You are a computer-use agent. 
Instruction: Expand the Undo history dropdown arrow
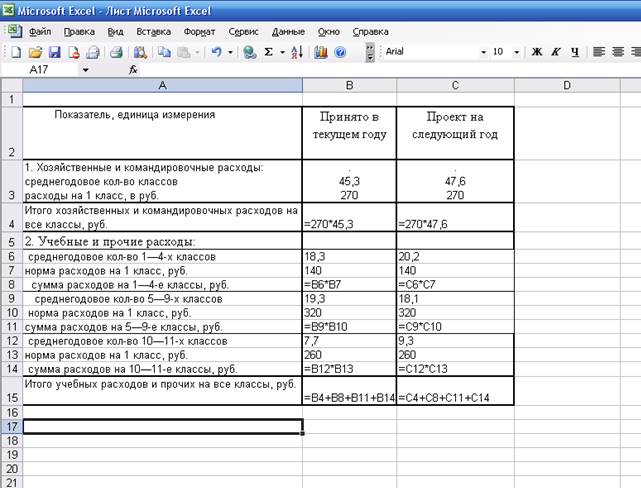point(230,52)
